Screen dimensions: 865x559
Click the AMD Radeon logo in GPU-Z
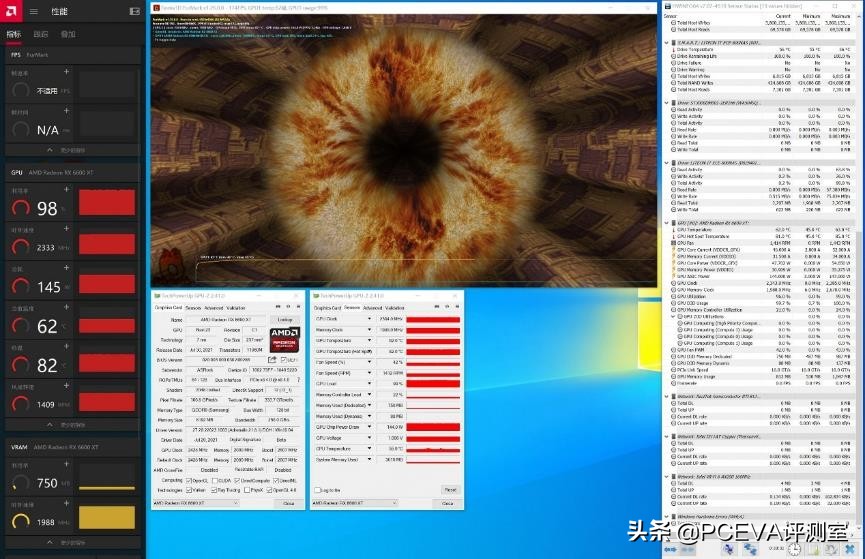point(285,340)
